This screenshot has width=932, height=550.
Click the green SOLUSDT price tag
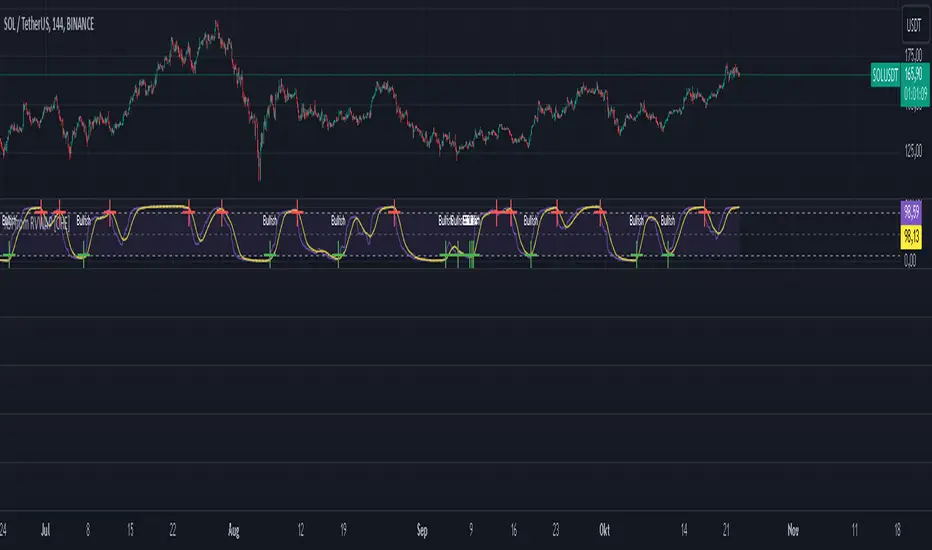(x=885, y=76)
